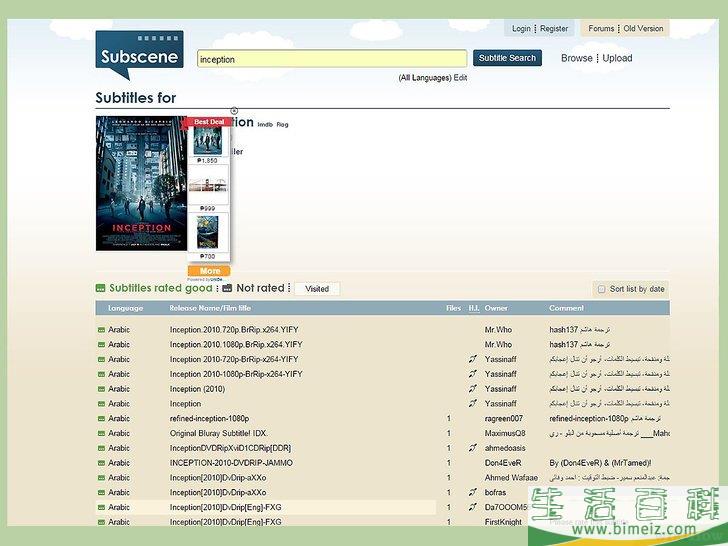
Task: Click owner bofras
Action: click(495, 493)
